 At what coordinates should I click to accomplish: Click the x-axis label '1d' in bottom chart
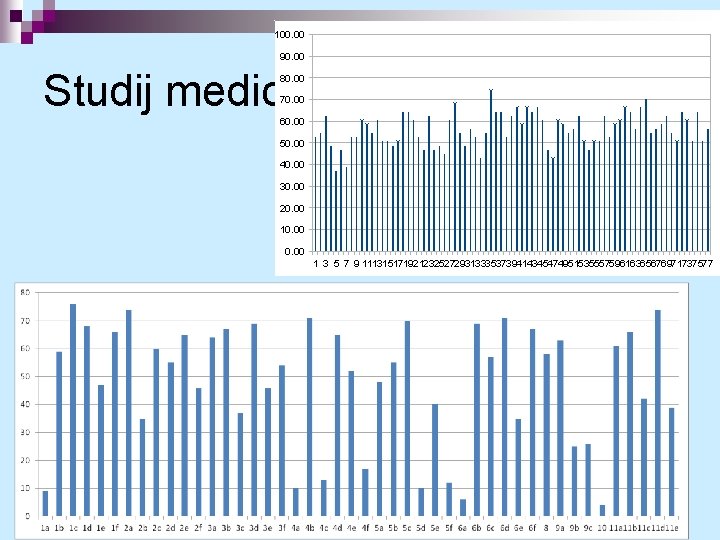(87, 528)
